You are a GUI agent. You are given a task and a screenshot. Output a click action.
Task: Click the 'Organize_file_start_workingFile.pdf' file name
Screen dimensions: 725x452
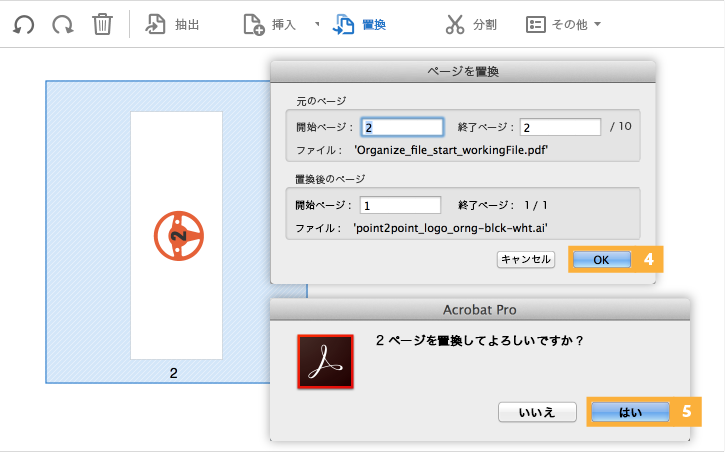click(451, 150)
